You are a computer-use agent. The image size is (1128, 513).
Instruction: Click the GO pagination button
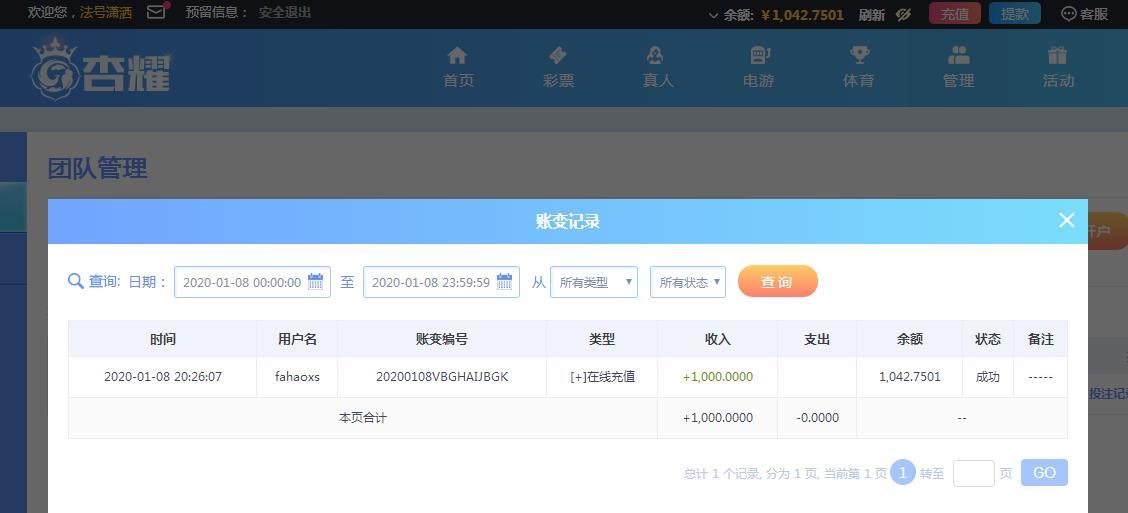coord(1044,473)
